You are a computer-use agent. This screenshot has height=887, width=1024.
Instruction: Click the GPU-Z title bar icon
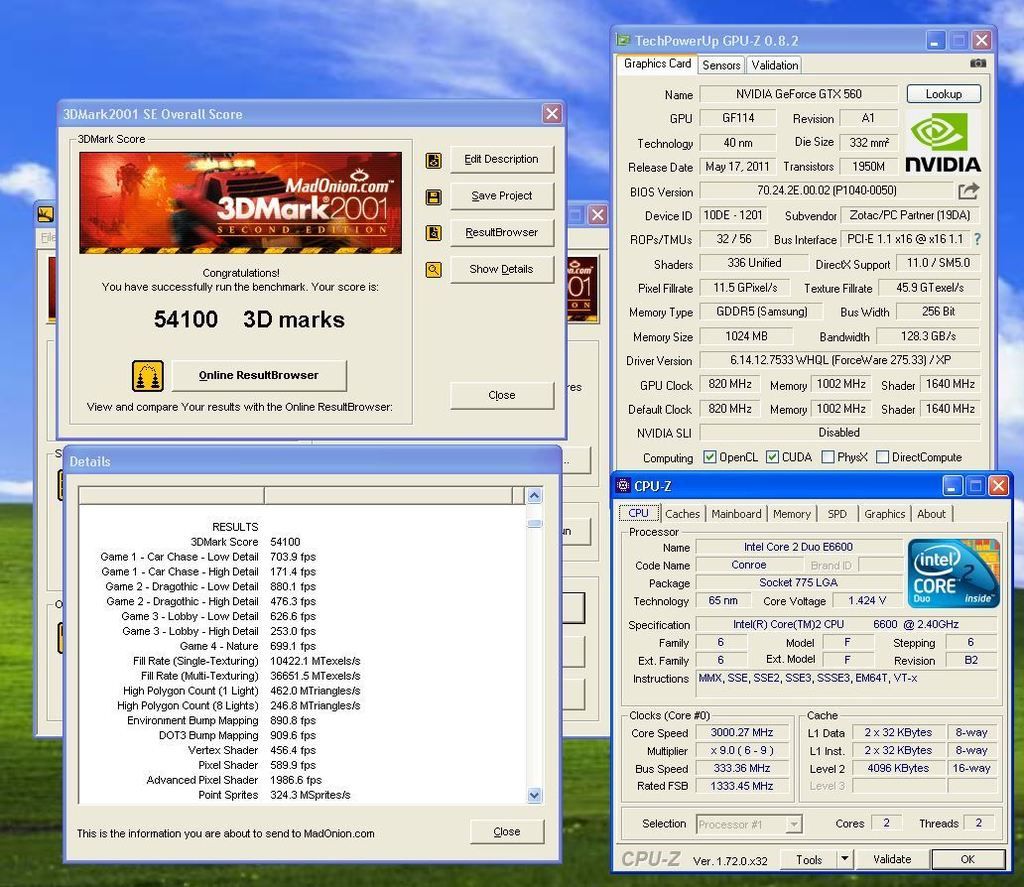[x=624, y=40]
